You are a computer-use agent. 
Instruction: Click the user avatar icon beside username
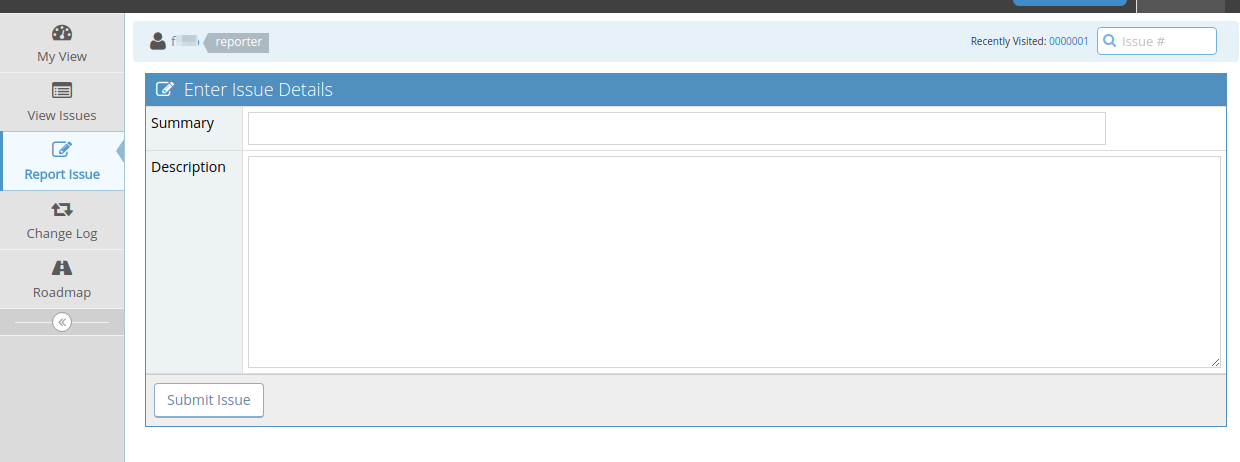tap(158, 41)
